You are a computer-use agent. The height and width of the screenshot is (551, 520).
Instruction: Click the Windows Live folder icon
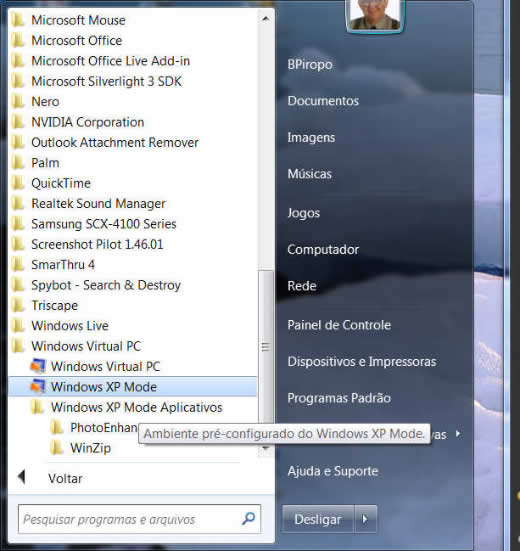[x=18, y=326]
